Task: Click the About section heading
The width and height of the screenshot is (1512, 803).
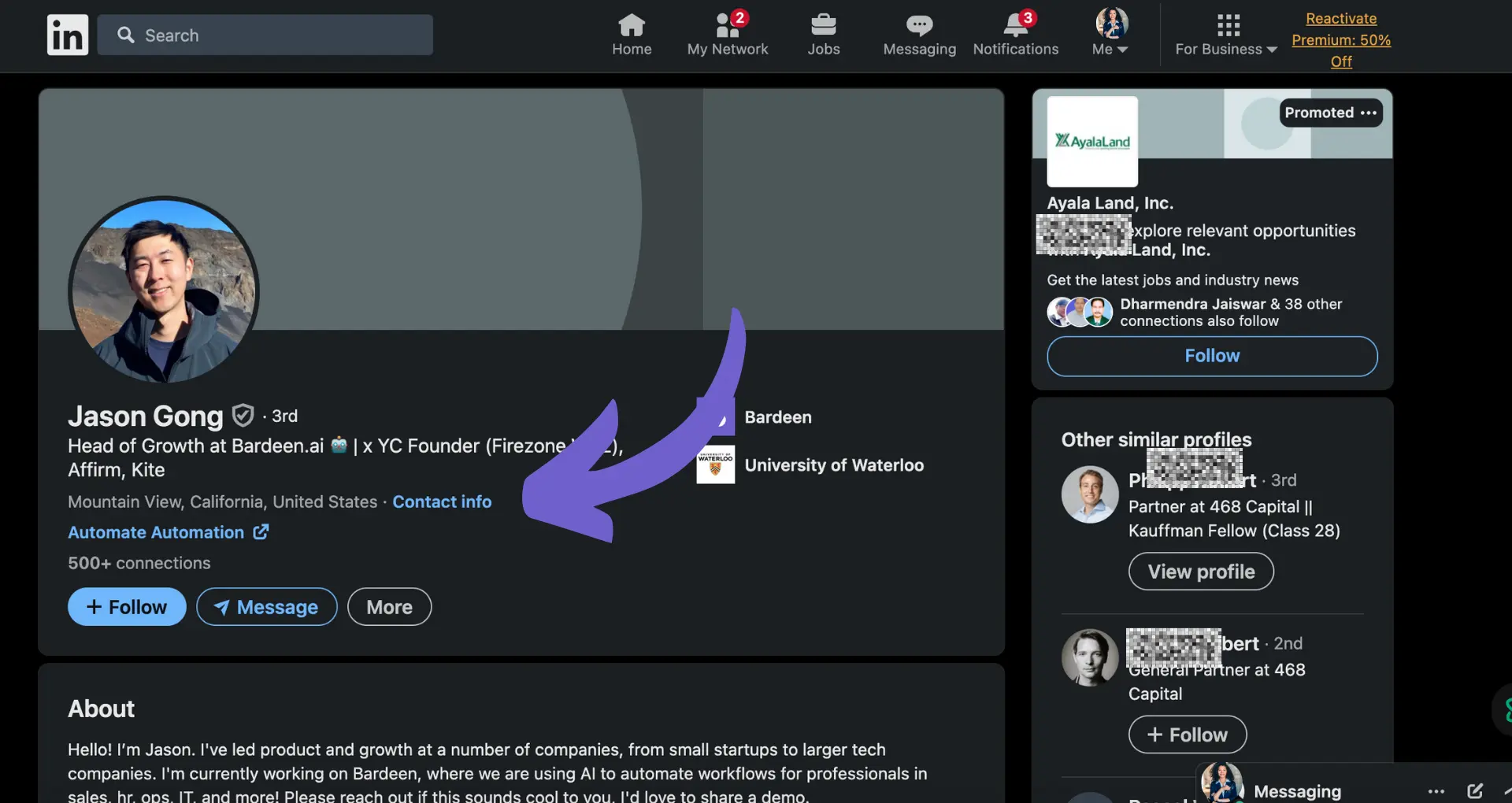Action: pos(101,709)
